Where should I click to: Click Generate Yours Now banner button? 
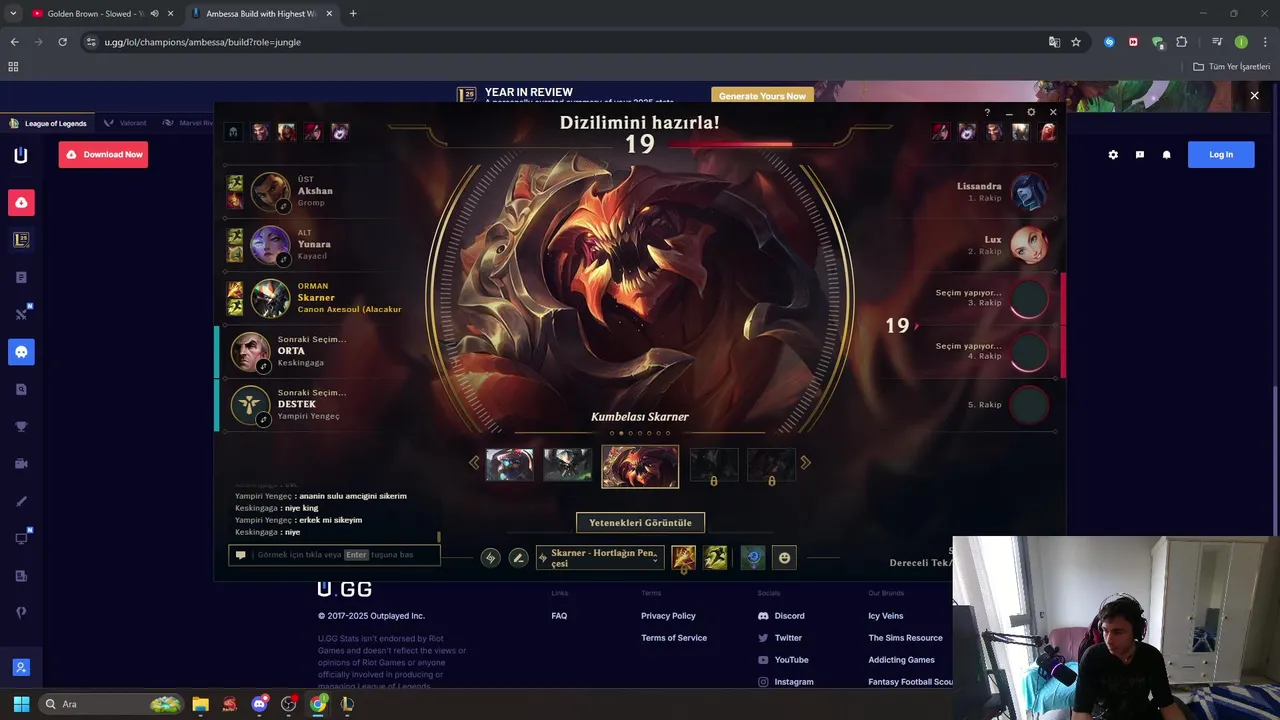click(762, 96)
